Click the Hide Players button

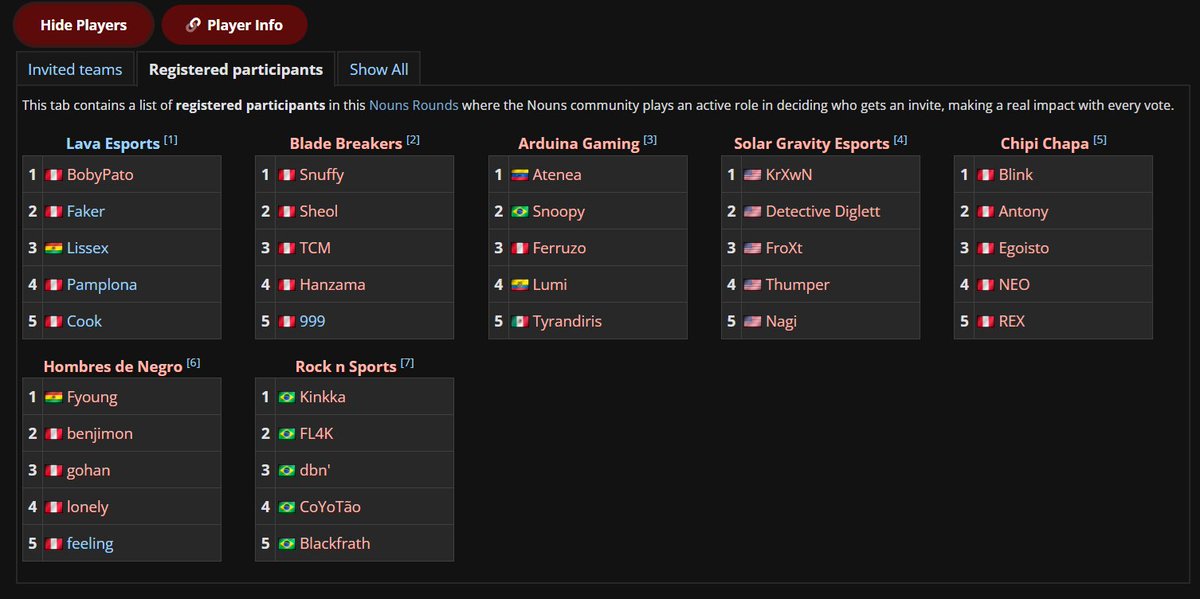84,25
